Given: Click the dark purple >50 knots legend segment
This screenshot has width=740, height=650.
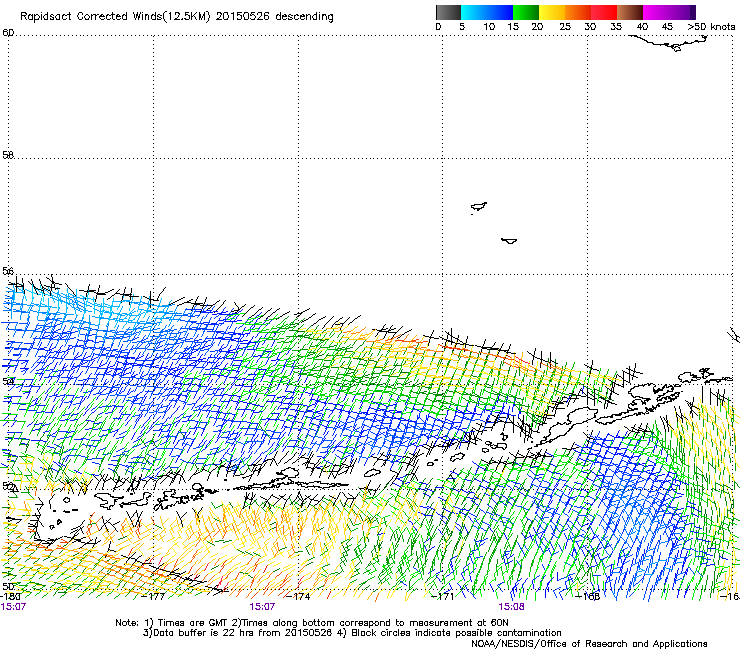Looking at the screenshot, I should (692, 12).
